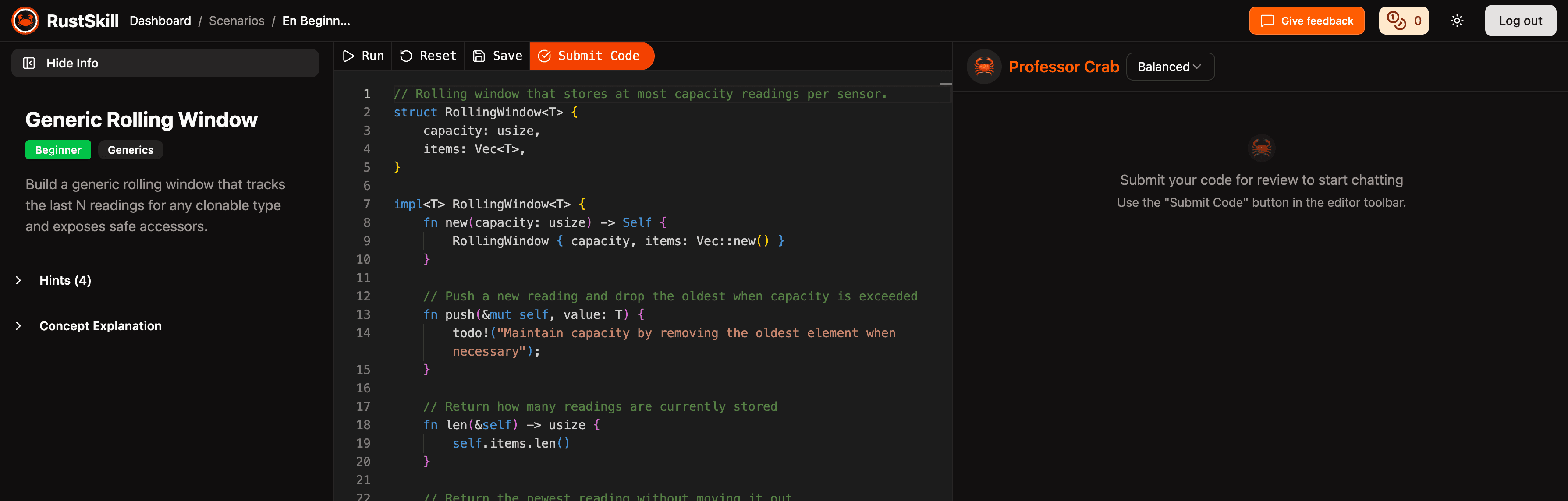Select the Generics tag
1568x501 pixels.
coord(130,150)
